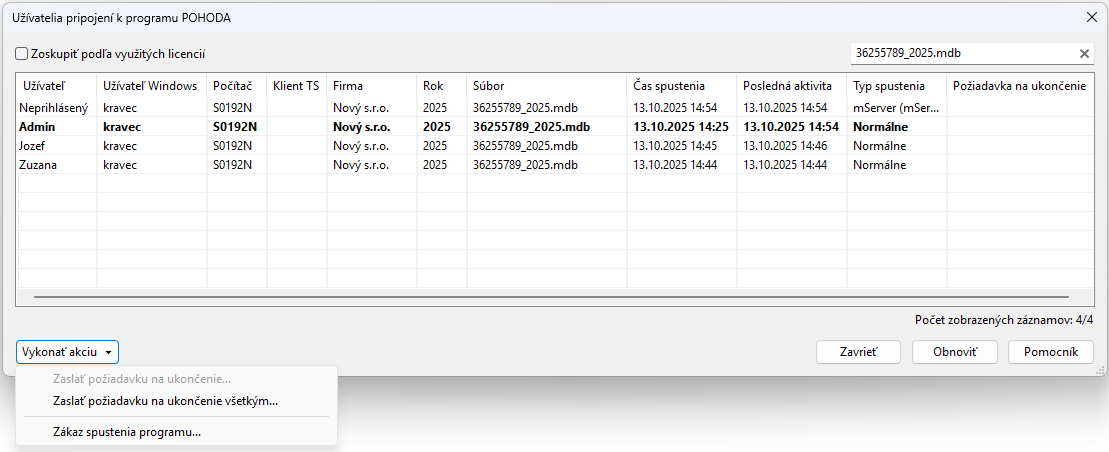Click the search field containing 36255789_2025.mdb

[x=960, y=54]
